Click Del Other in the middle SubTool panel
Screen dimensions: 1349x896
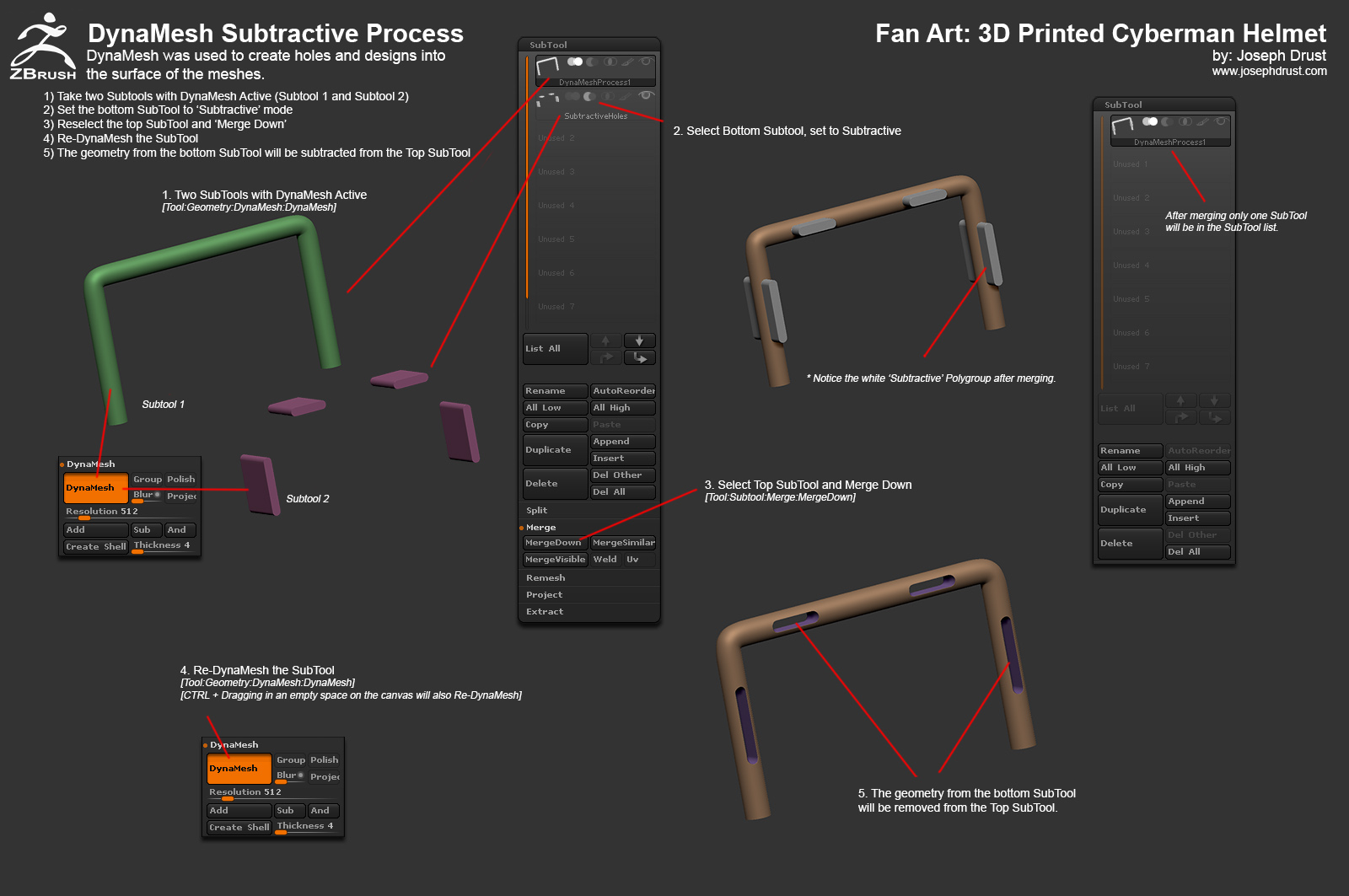623,475
